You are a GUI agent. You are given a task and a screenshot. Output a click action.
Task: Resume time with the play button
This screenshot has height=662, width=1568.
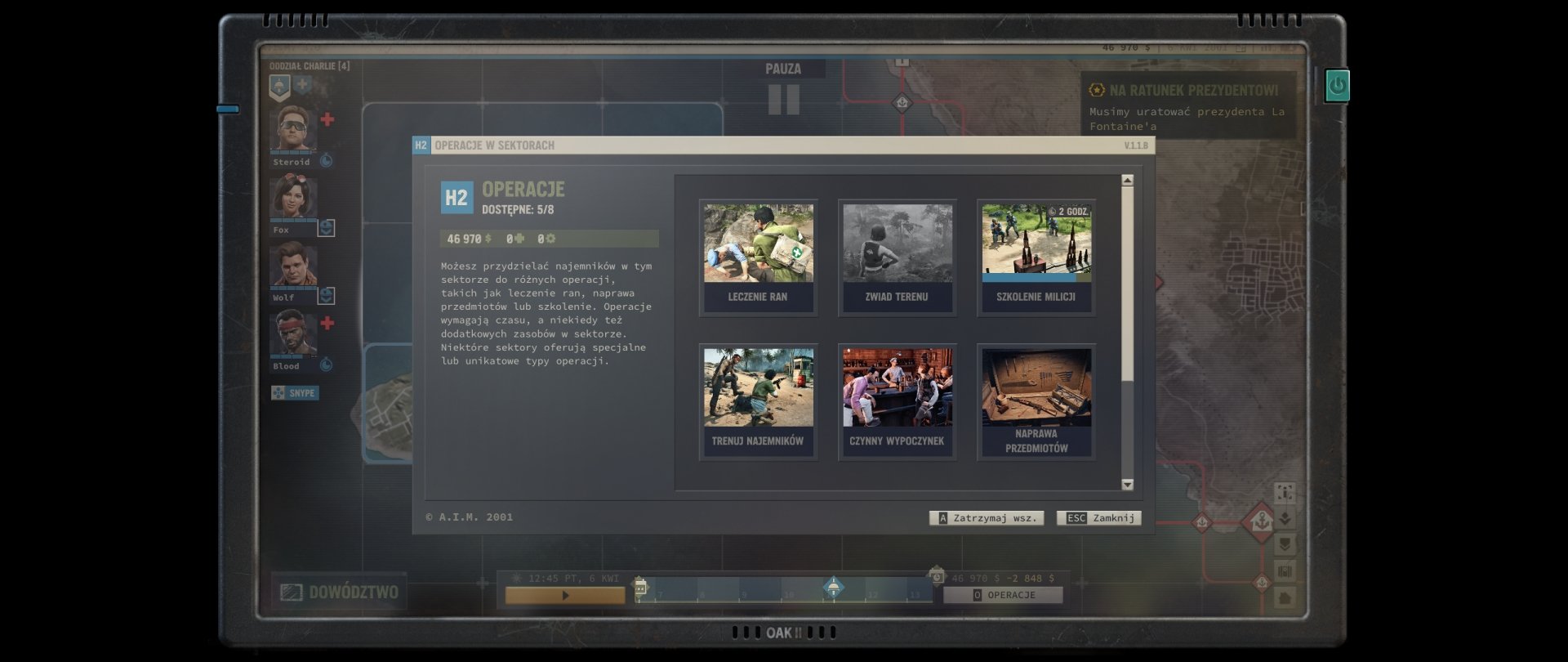[x=564, y=596]
